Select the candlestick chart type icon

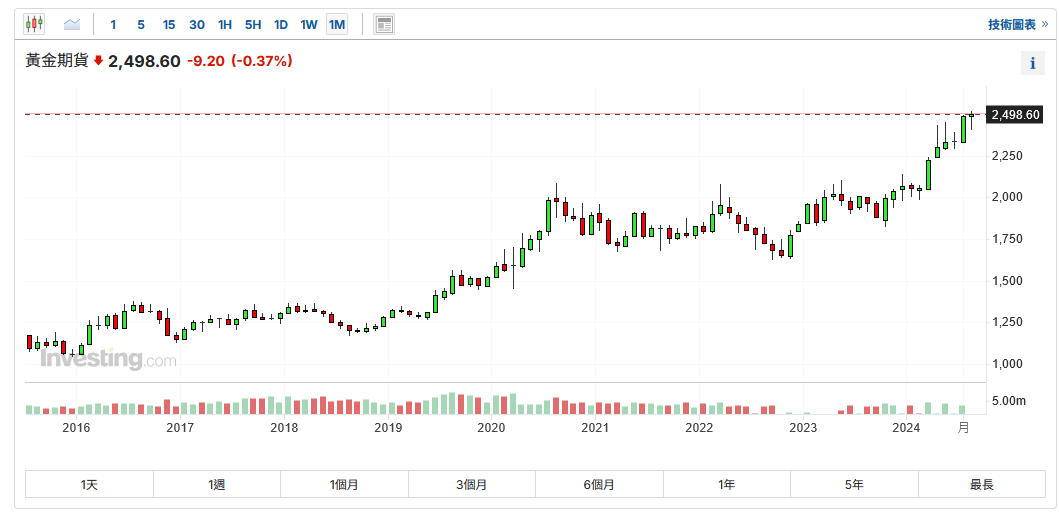click(x=34, y=24)
